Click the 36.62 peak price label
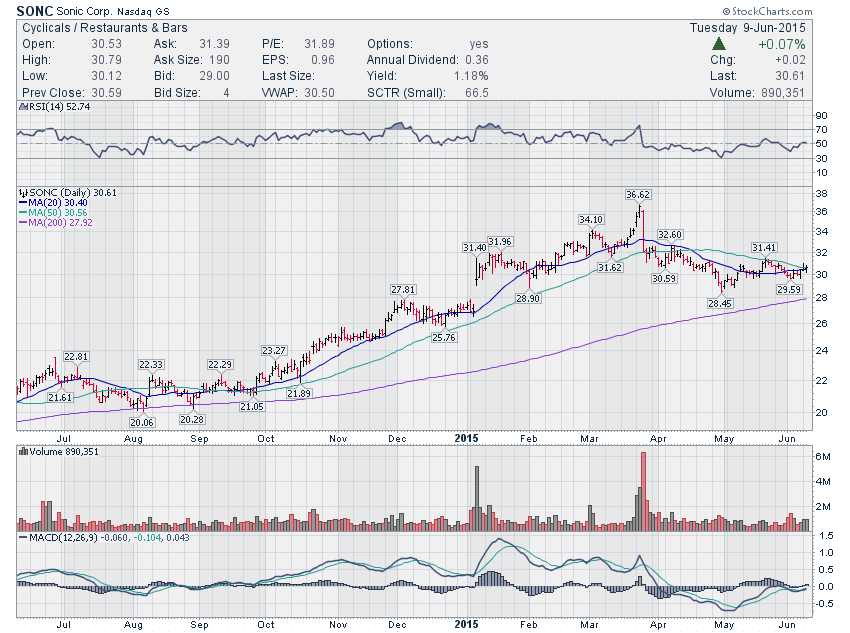 638,194
